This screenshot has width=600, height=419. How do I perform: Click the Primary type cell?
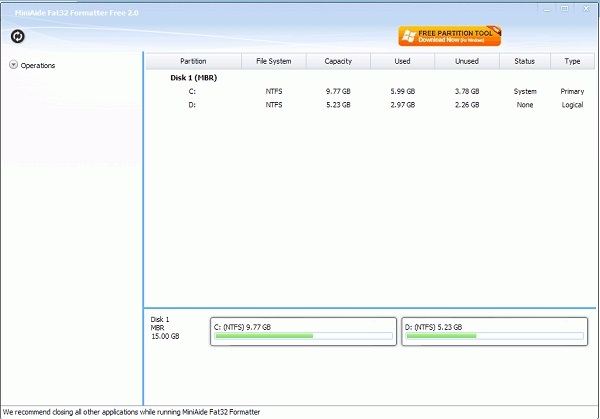tap(572, 91)
